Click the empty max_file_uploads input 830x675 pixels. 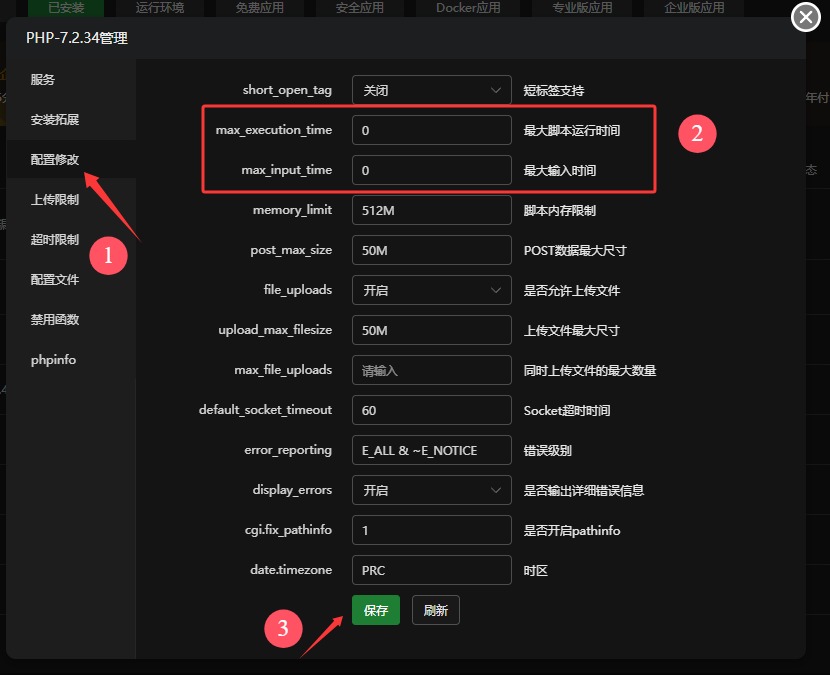pyautogui.click(x=431, y=370)
